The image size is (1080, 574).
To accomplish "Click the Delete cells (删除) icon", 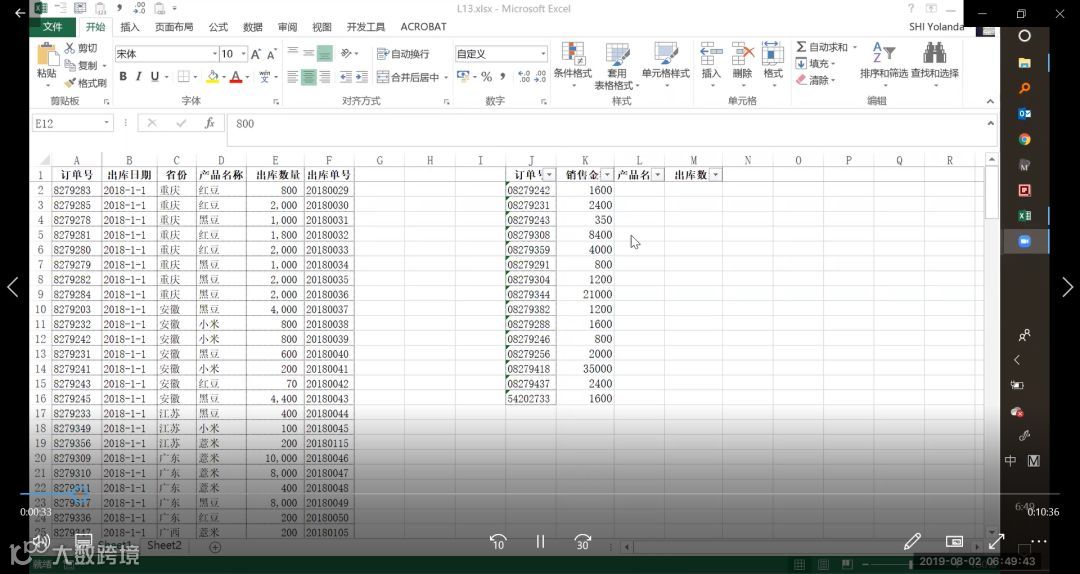I will coord(742,54).
